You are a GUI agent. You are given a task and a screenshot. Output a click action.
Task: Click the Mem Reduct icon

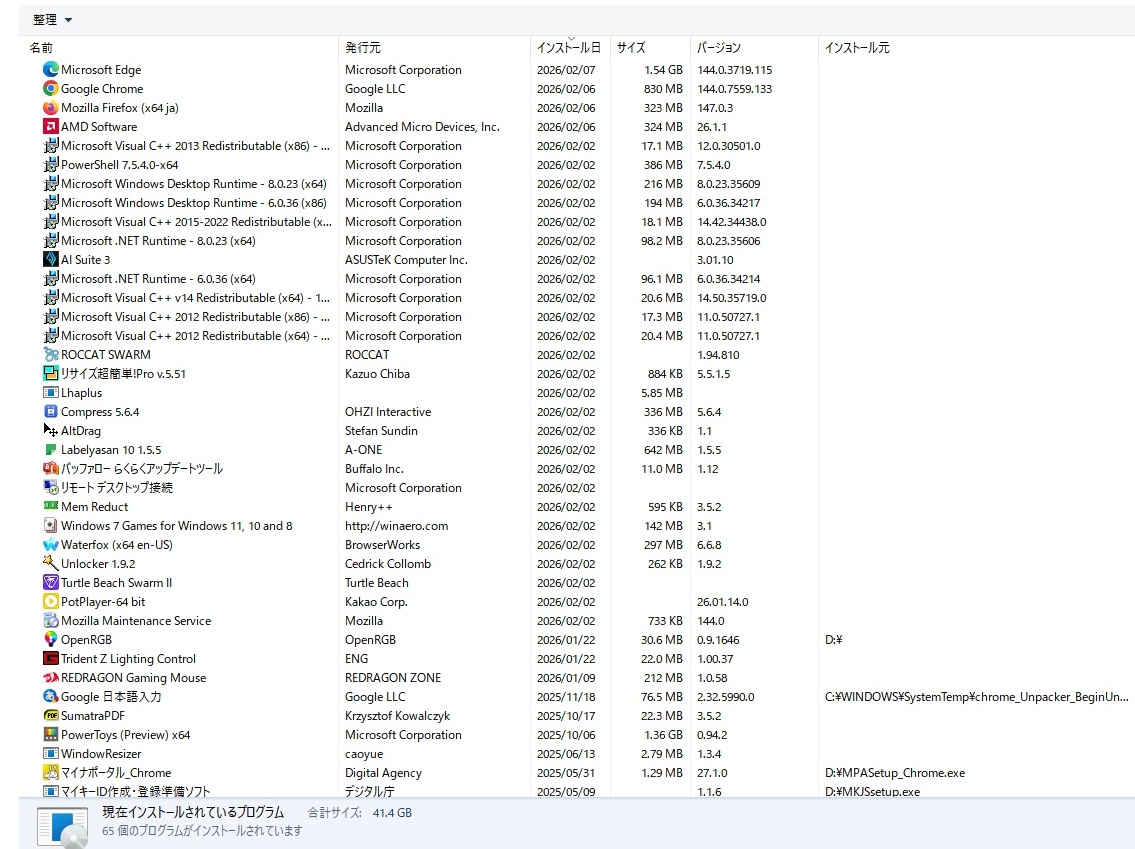tap(51, 506)
